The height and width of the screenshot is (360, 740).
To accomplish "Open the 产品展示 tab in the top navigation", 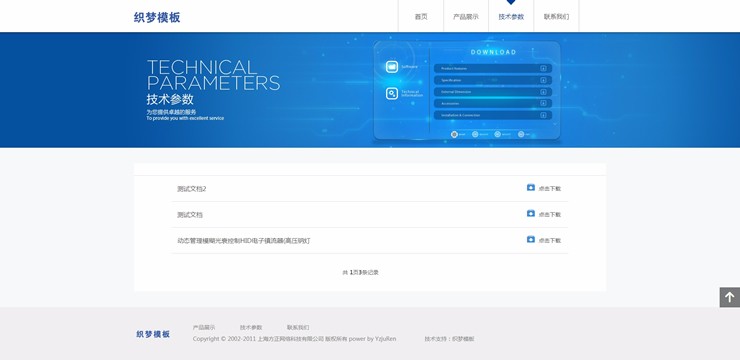I will pyautogui.click(x=466, y=17).
